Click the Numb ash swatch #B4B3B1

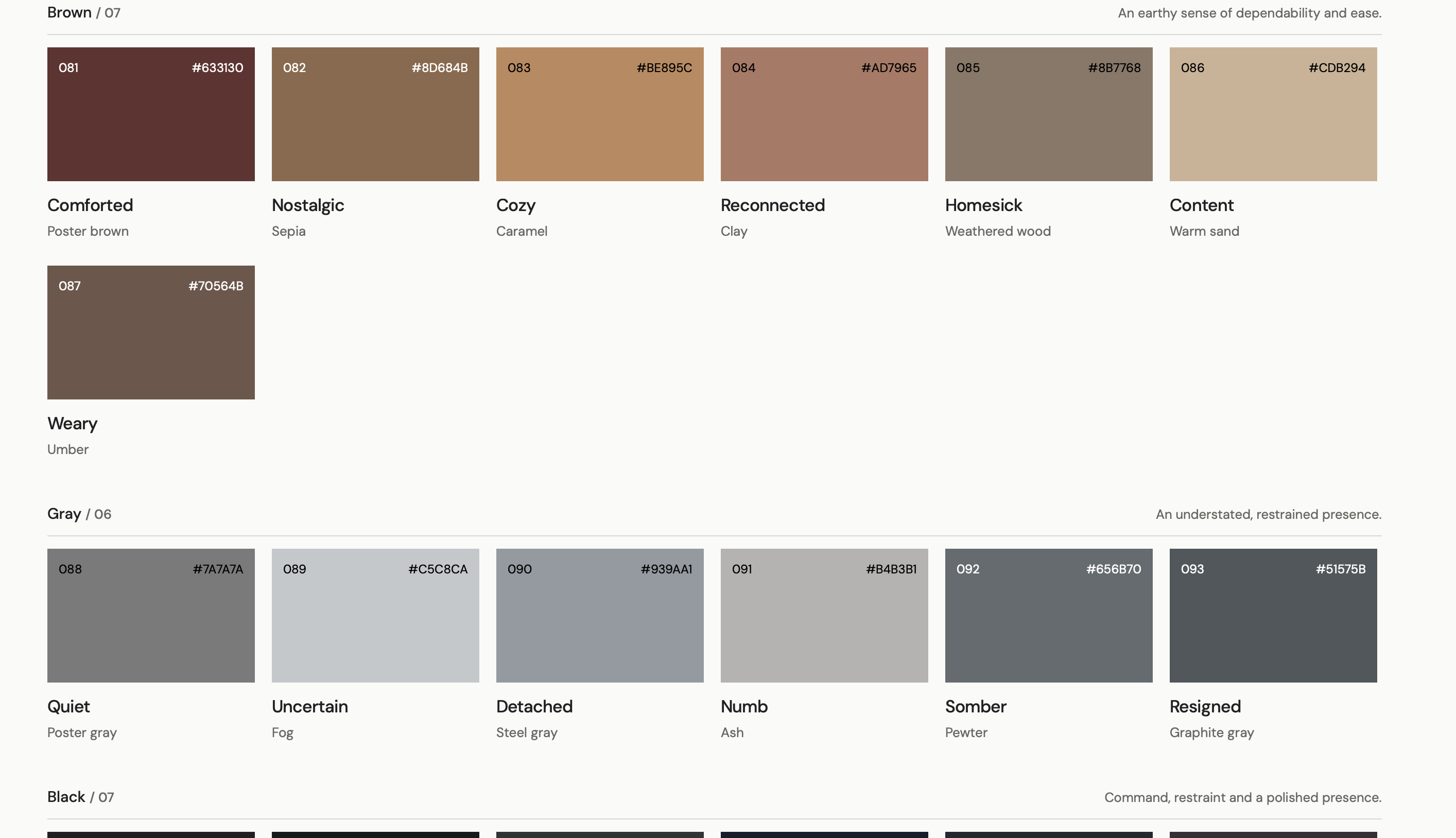click(824, 615)
